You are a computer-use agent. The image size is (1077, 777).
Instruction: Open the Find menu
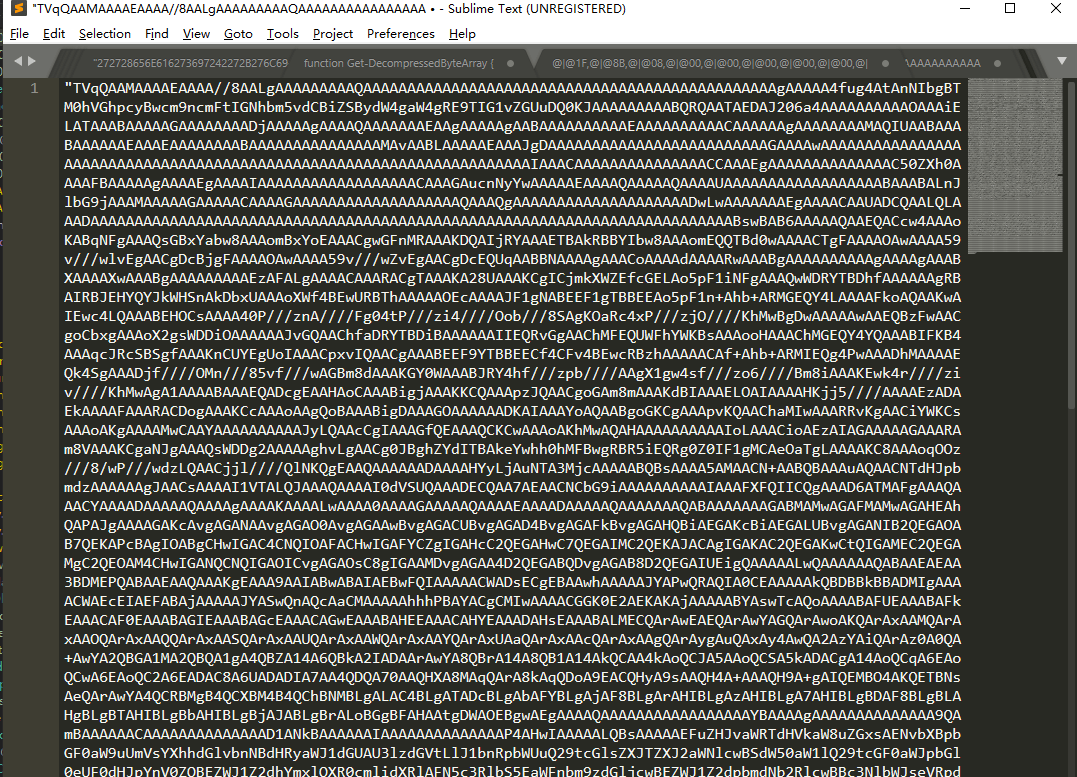[157, 34]
